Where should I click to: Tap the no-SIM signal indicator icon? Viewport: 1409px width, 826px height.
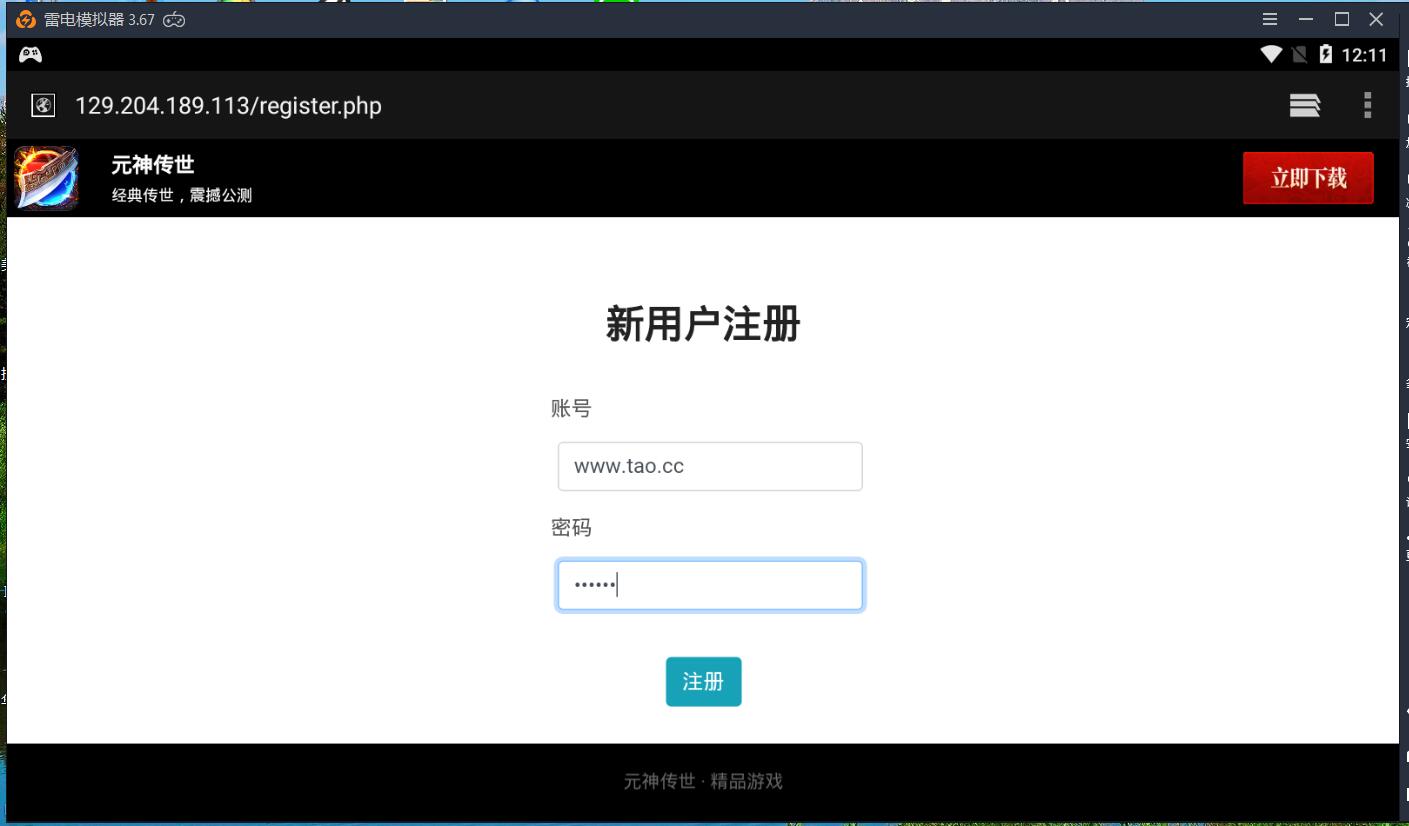pos(1299,55)
